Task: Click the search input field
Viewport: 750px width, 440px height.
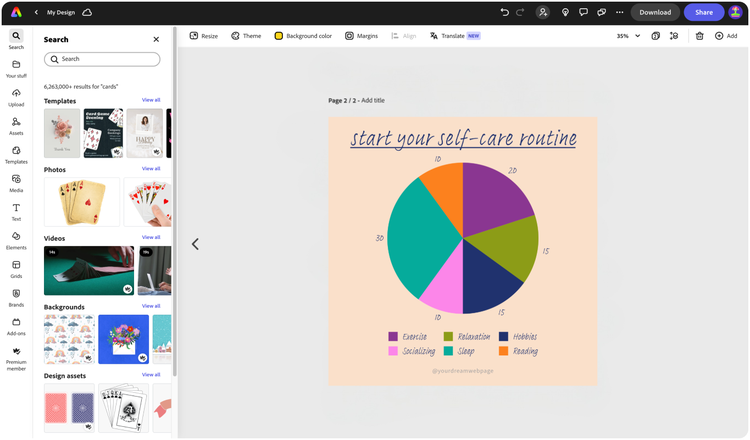Action: (102, 59)
